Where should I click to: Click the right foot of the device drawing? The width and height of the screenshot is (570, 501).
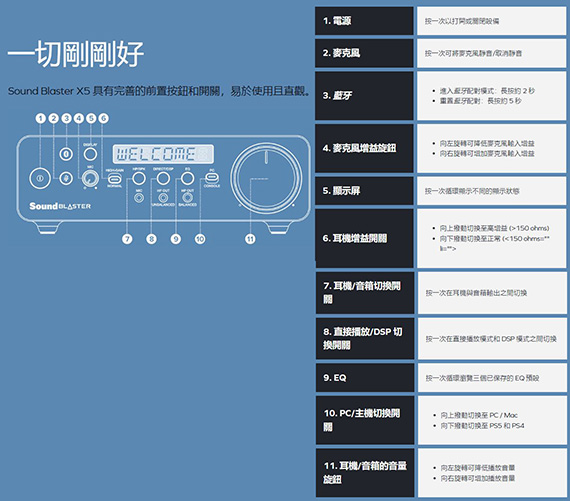[279, 228]
